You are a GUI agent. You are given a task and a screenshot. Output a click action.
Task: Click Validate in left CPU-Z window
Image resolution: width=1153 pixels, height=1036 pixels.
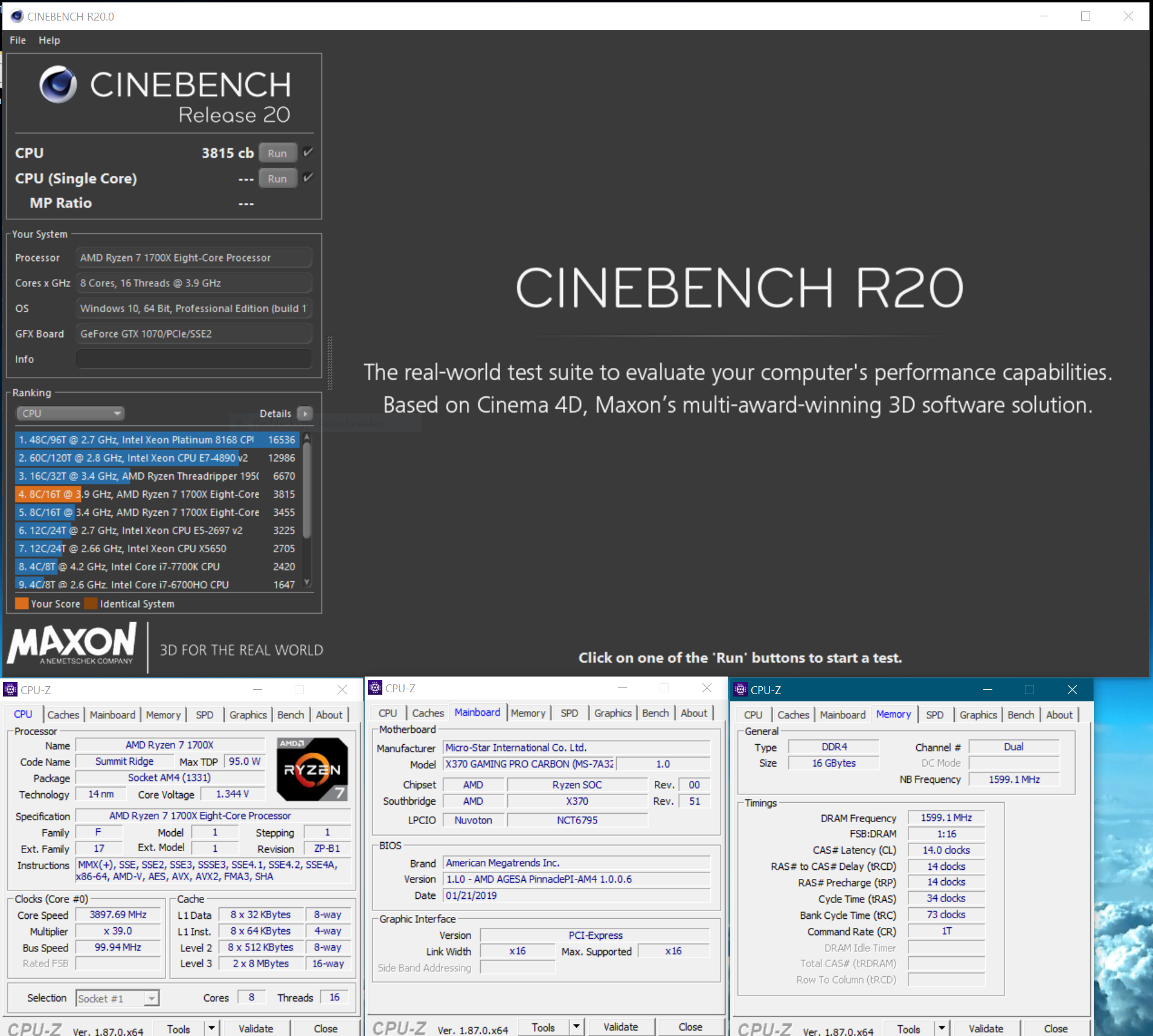coord(255,1028)
